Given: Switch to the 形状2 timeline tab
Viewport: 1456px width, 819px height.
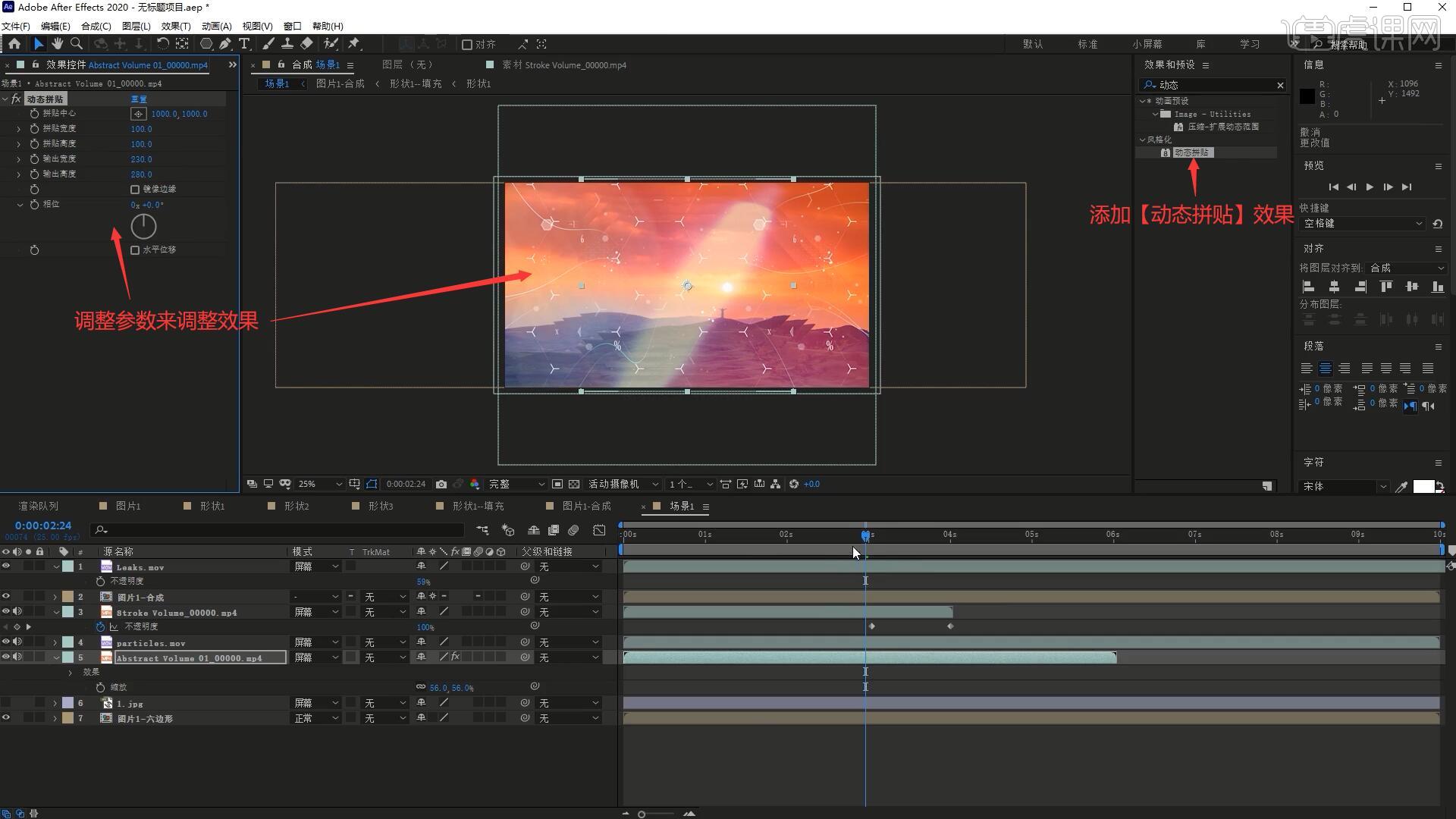Looking at the screenshot, I should 296,506.
